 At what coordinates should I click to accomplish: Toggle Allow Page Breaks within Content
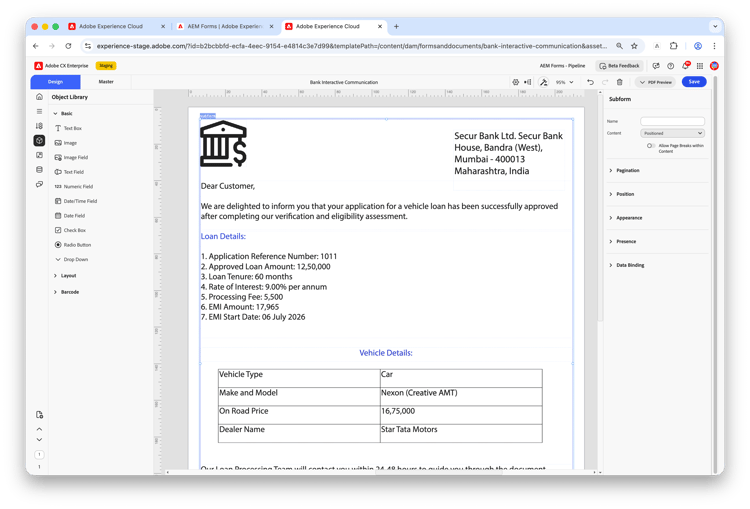(x=651, y=145)
